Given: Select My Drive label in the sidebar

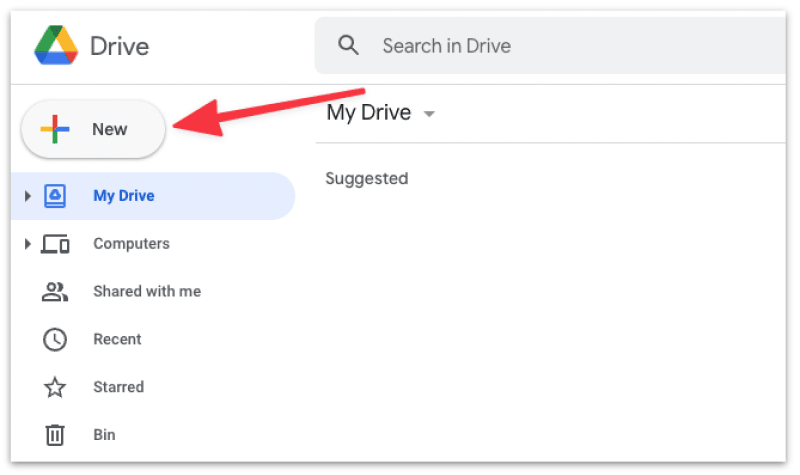Looking at the screenshot, I should (x=123, y=196).
